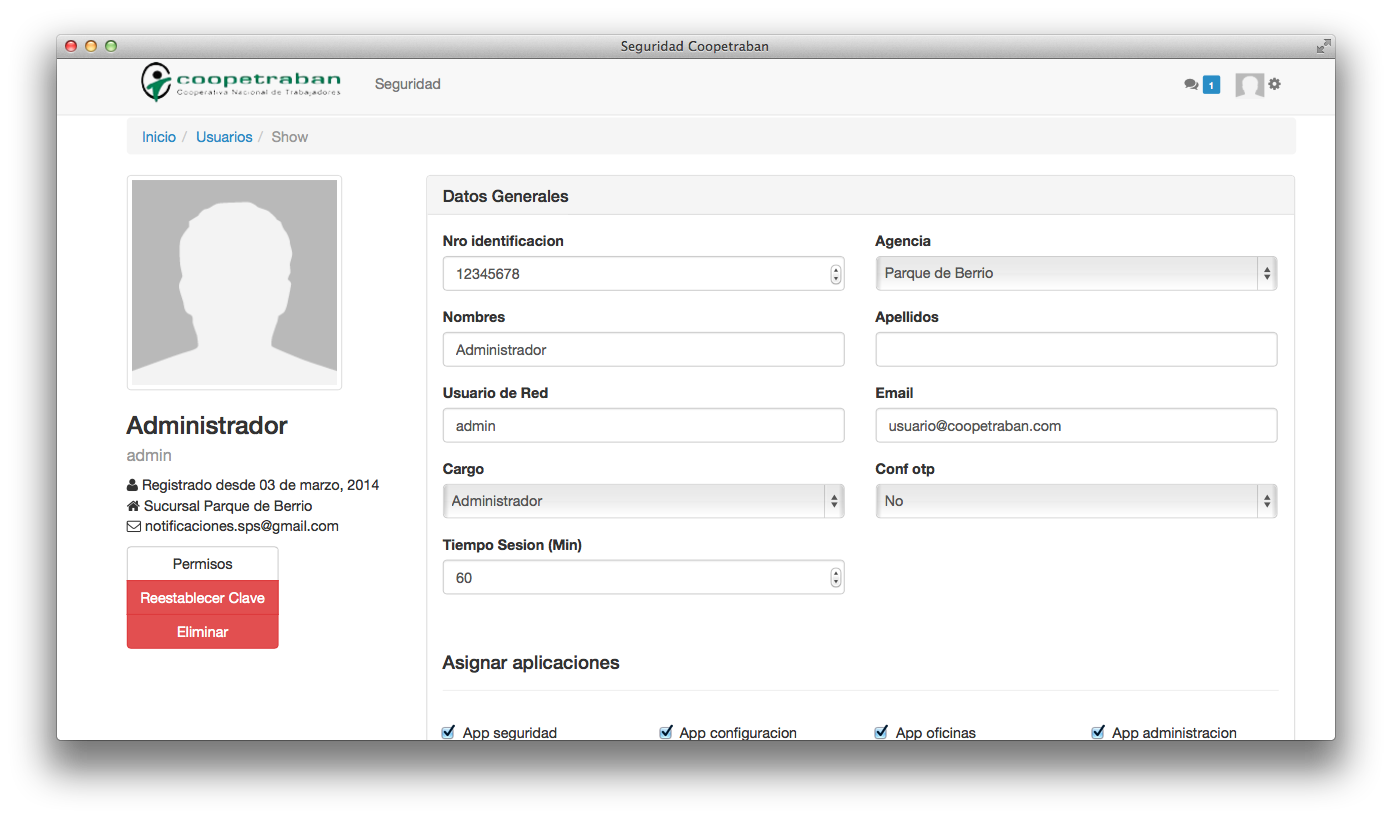Go to Inicio breadcrumb
Viewport: 1392px width, 819px height.
click(x=159, y=137)
